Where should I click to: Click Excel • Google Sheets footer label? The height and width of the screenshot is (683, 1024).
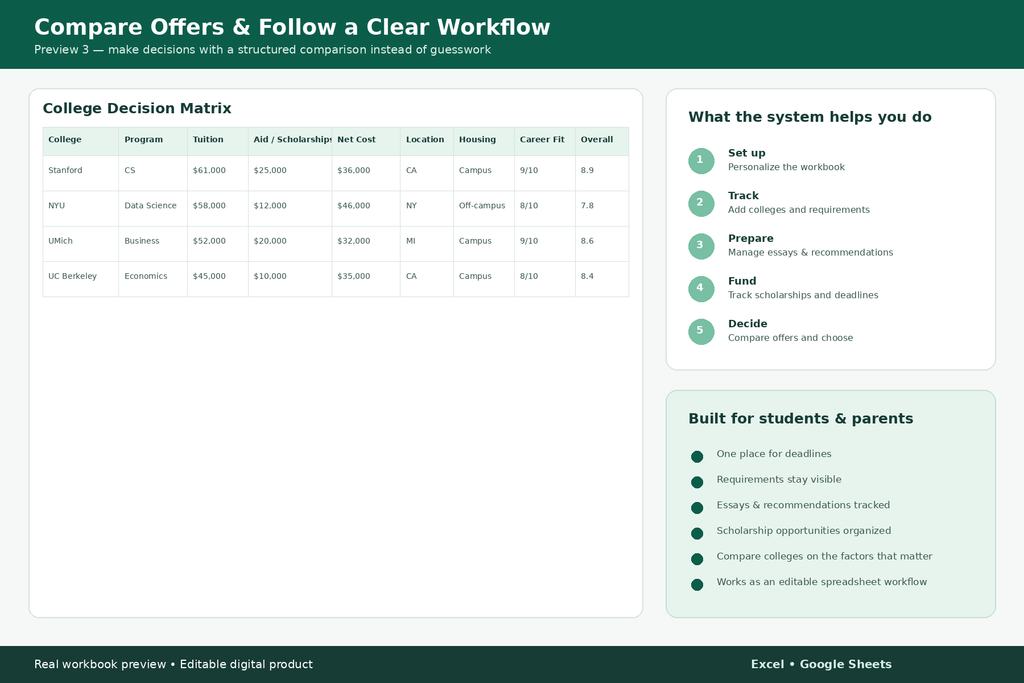[x=821, y=664]
